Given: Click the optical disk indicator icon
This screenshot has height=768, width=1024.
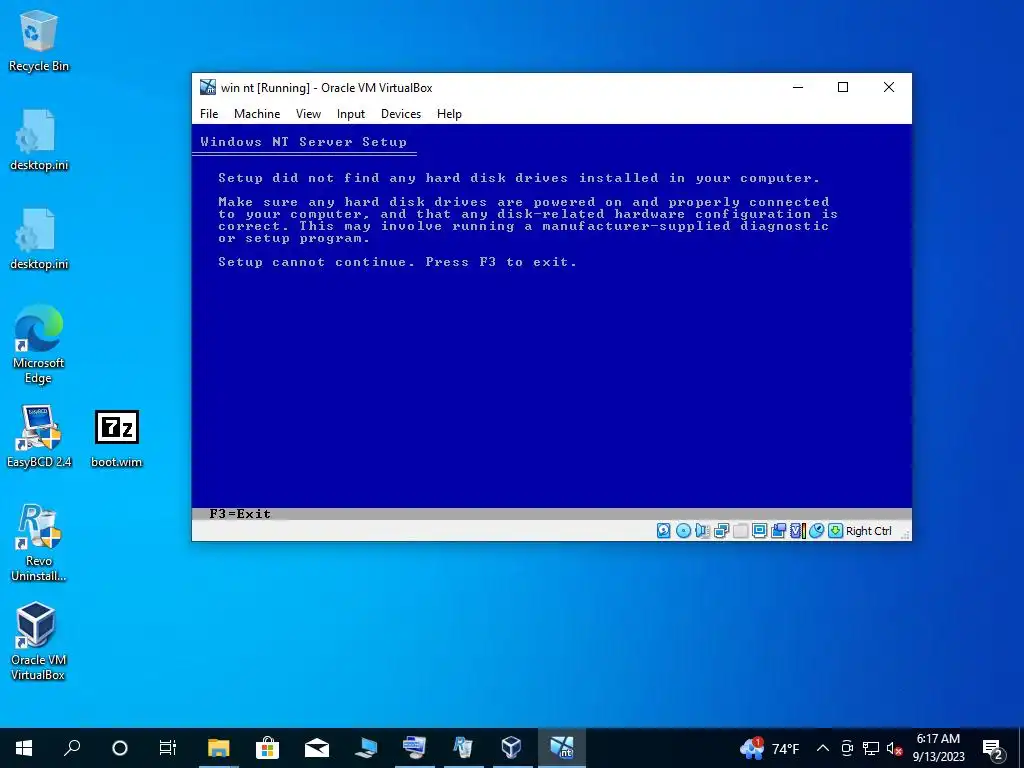Looking at the screenshot, I should (x=683, y=531).
